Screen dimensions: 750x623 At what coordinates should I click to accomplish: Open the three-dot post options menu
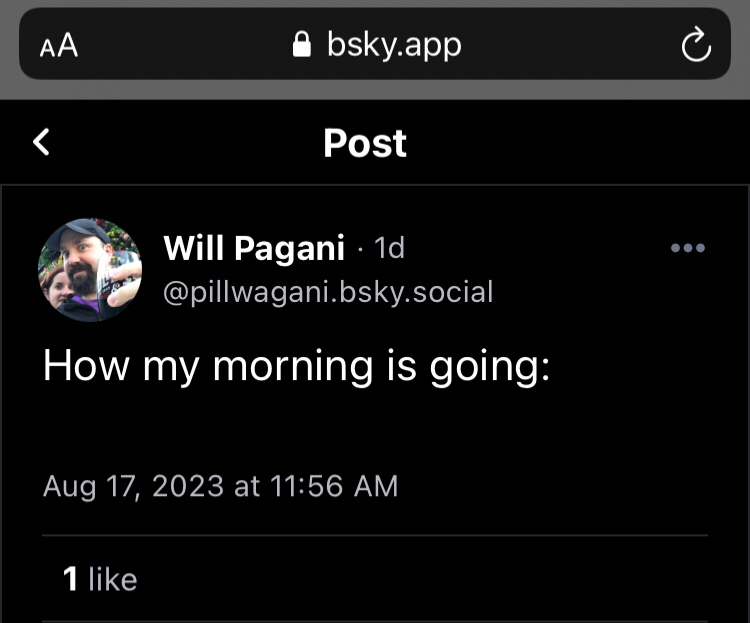(687, 248)
